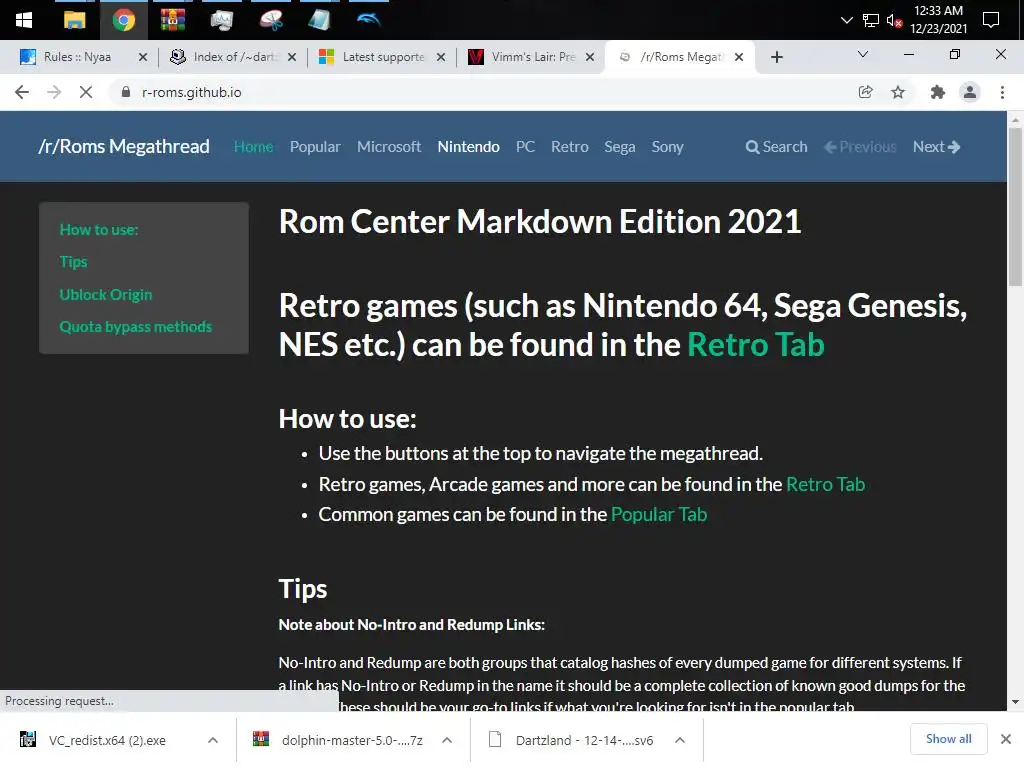Screen dimensions: 1024x768
Task: Open the tab search dropdown
Action: point(863,55)
